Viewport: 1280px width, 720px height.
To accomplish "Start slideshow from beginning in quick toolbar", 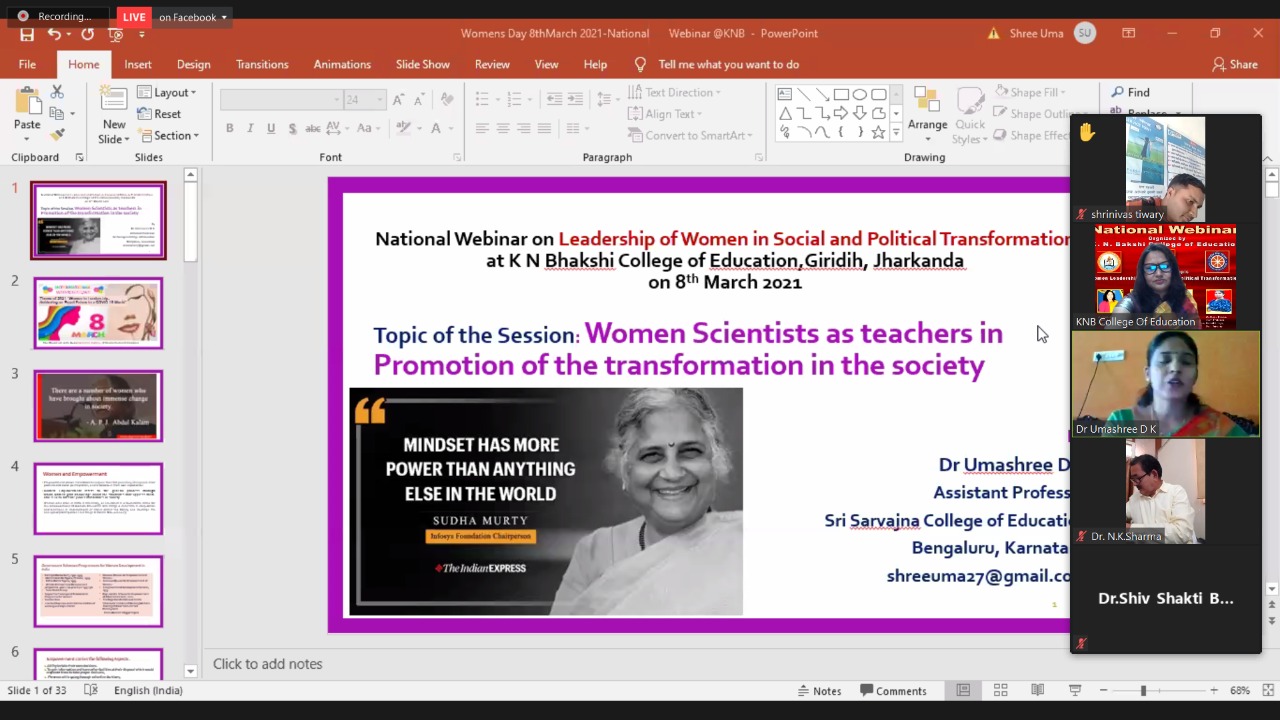I will (x=115, y=34).
